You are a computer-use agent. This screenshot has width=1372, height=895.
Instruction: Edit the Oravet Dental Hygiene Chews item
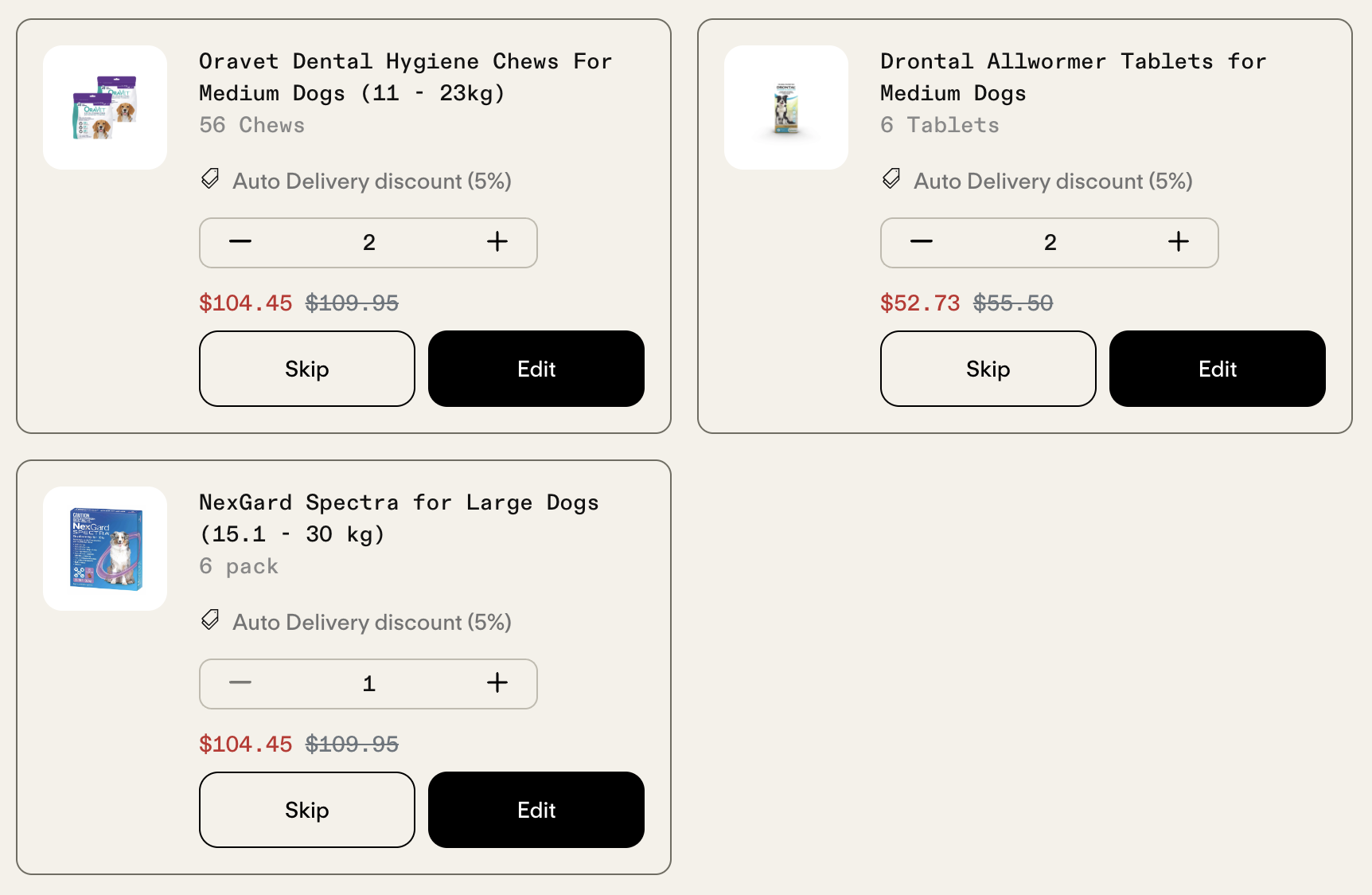536,369
